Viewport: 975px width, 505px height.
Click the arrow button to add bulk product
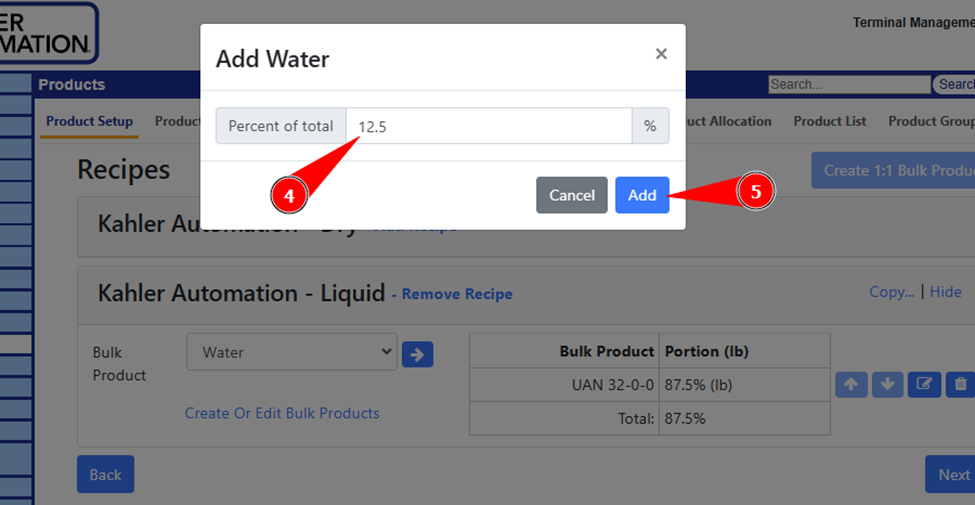(x=417, y=353)
